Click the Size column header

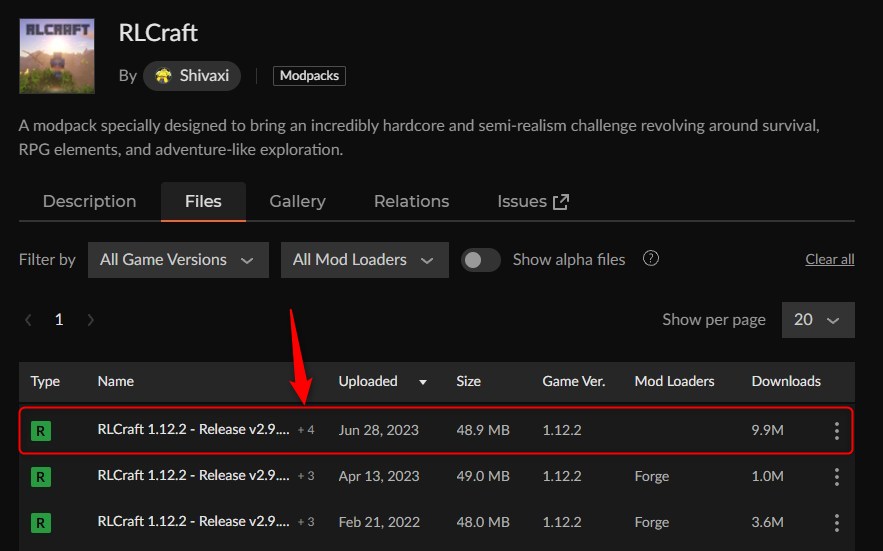[x=469, y=381]
